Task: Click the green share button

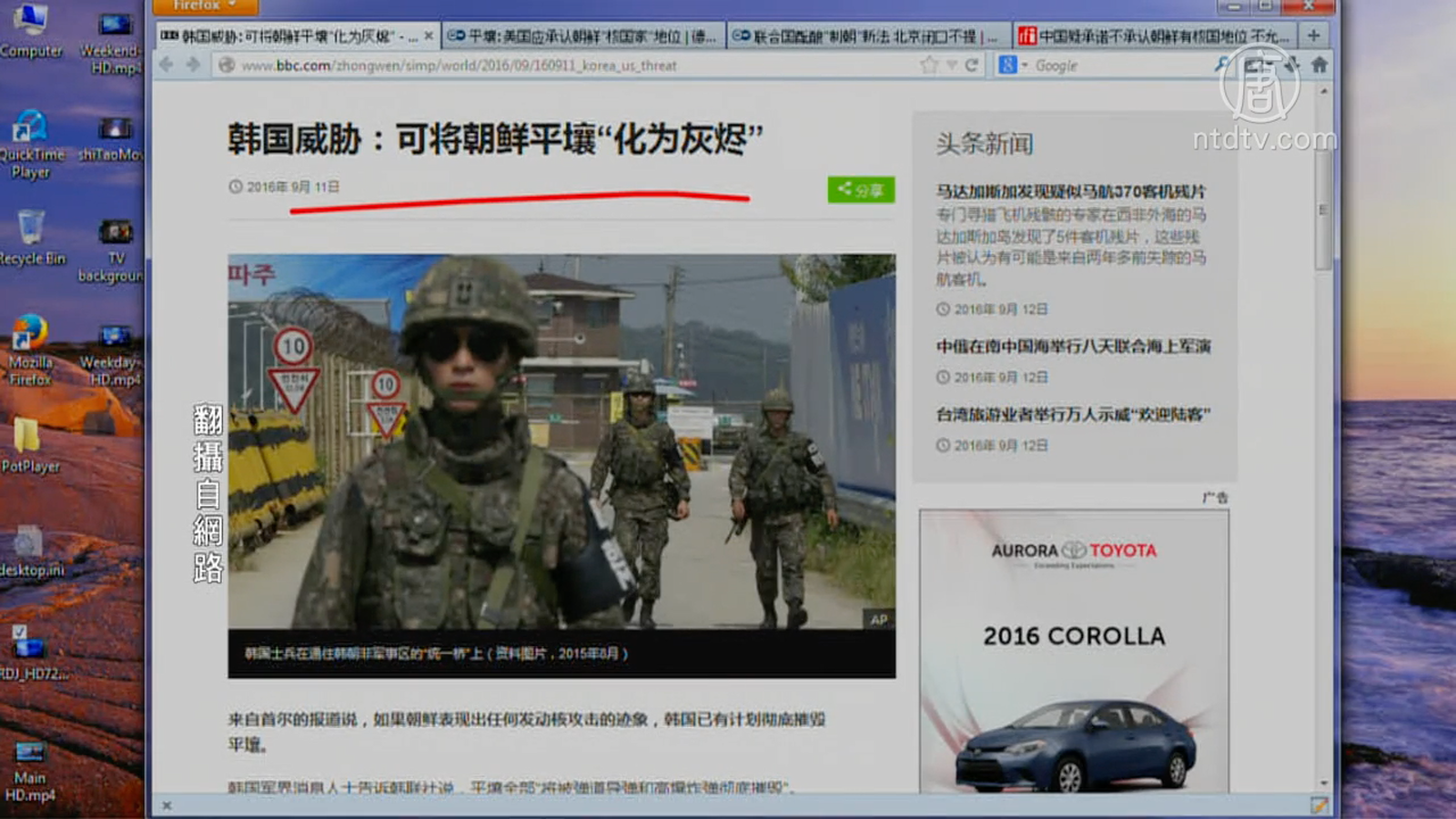Action: (861, 189)
